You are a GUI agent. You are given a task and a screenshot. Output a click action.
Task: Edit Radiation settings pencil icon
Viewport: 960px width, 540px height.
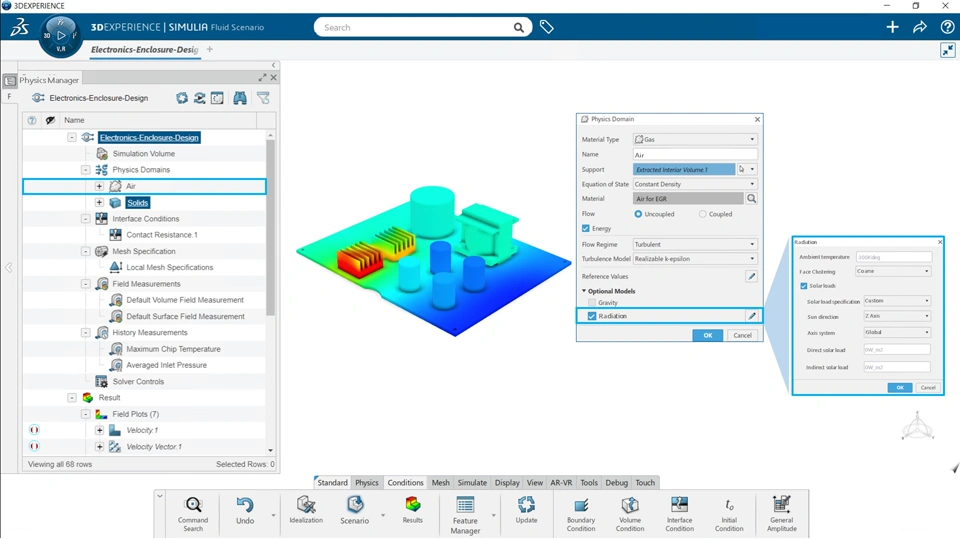[752, 316]
